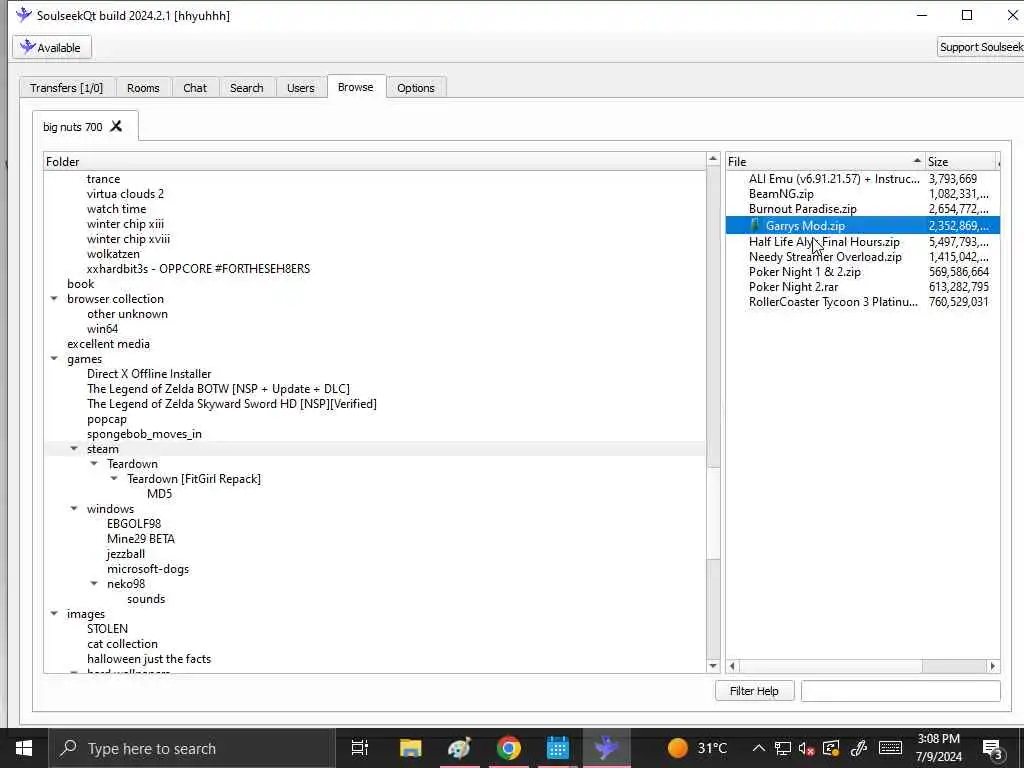Switch to the Transfers [1/0] tab
Viewport: 1024px width, 768px height.
(x=67, y=88)
